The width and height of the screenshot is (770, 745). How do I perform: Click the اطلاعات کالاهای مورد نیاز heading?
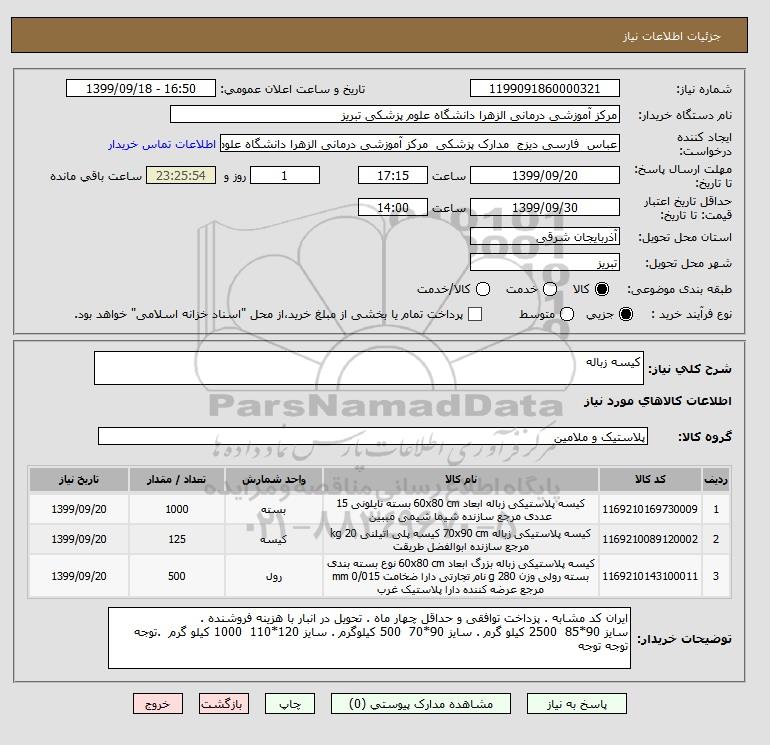(x=658, y=401)
